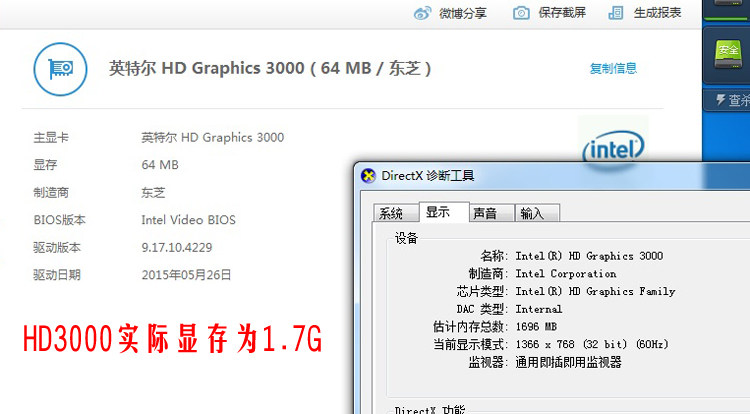The width and height of the screenshot is (750, 414).
Task: Click 复制信息 link
Action: (613, 69)
